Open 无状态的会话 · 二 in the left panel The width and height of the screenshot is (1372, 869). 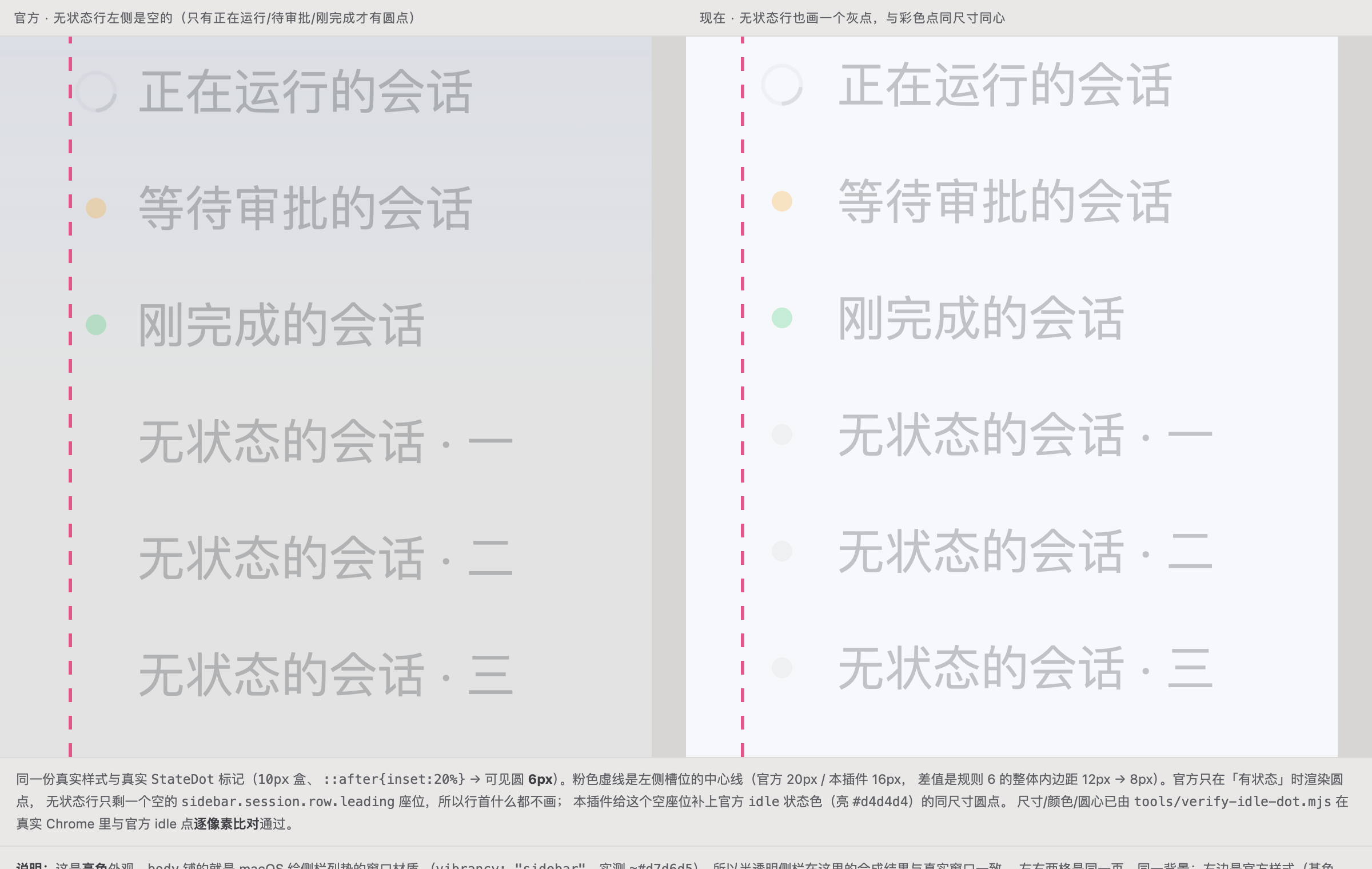click(x=326, y=558)
